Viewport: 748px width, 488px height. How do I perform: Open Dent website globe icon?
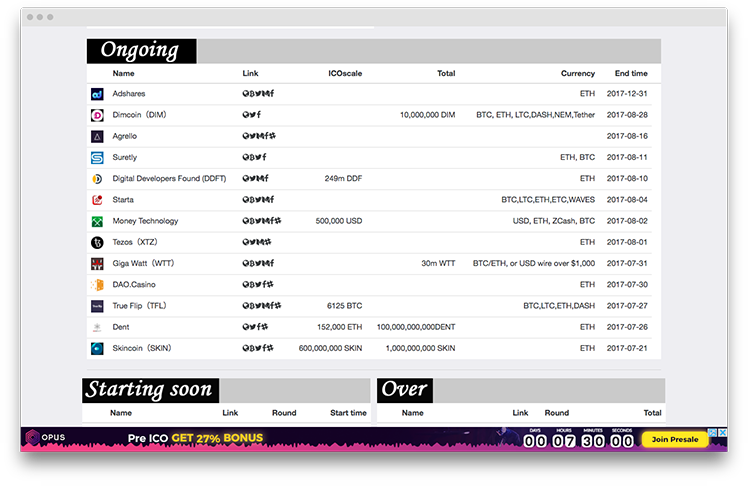click(245, 327)
